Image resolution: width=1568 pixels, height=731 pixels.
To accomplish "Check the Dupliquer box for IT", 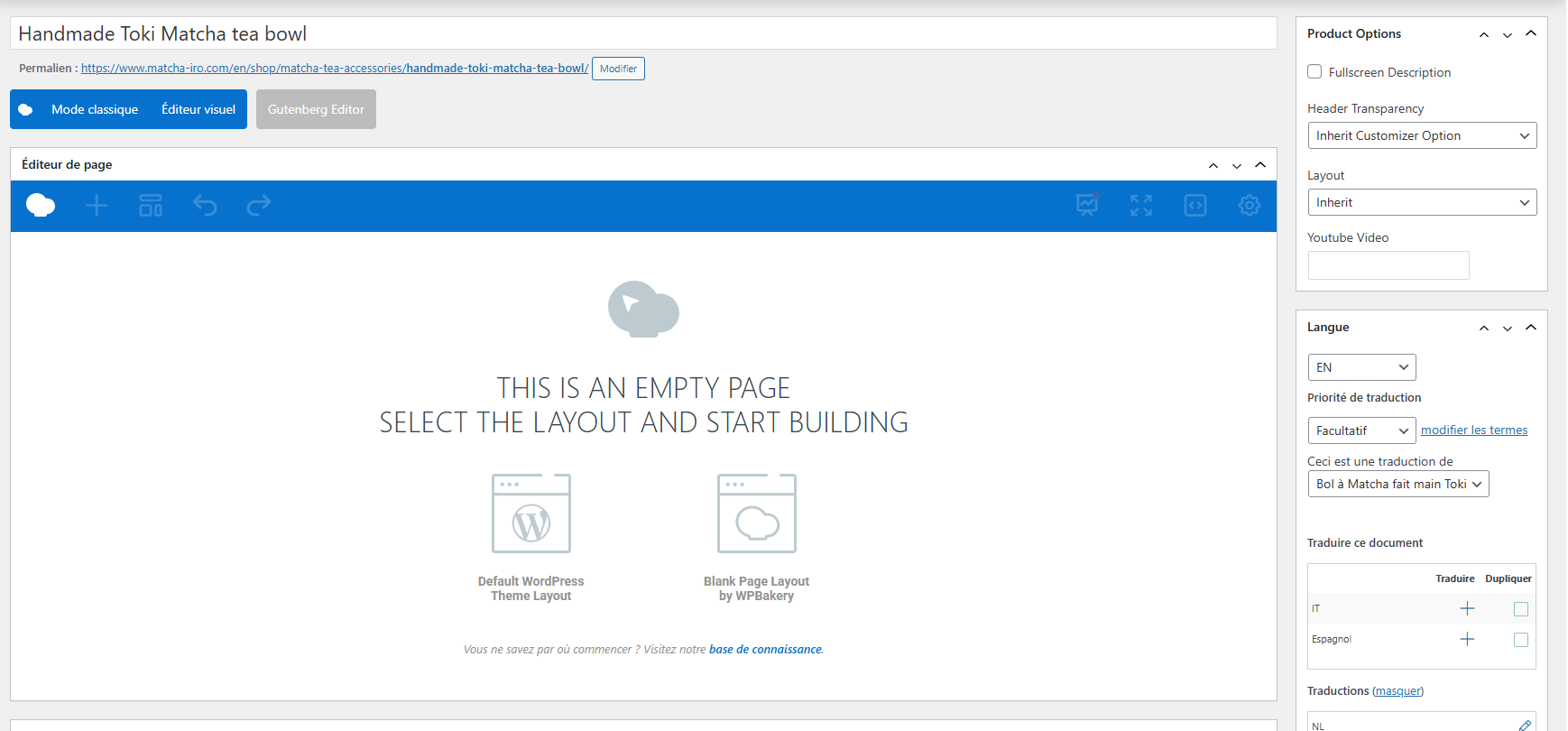I will [x=1521, y=609].
